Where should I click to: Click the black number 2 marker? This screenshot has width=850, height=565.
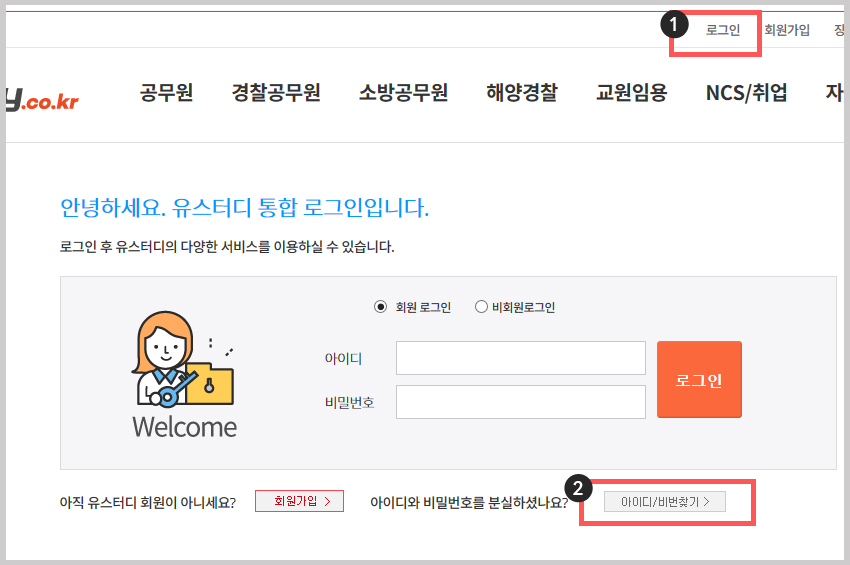tap(577, 487)
